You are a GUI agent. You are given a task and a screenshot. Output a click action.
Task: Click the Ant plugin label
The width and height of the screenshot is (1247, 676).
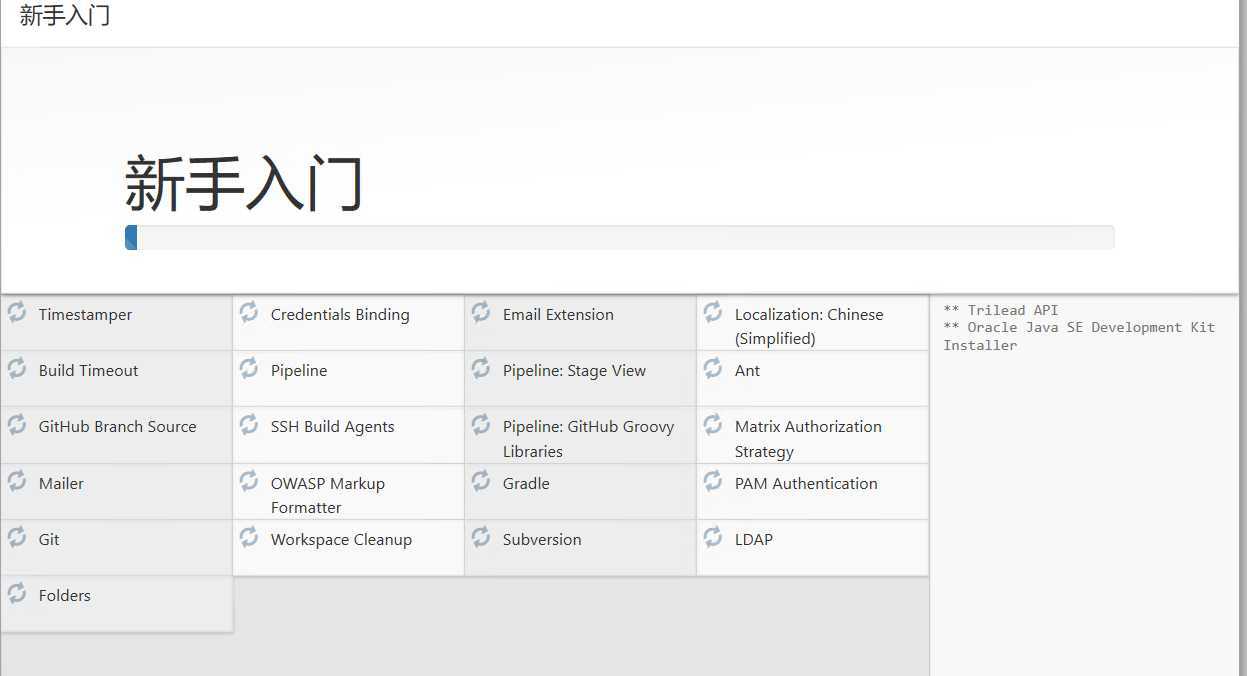pyautogui.click(x=747, y=371)
